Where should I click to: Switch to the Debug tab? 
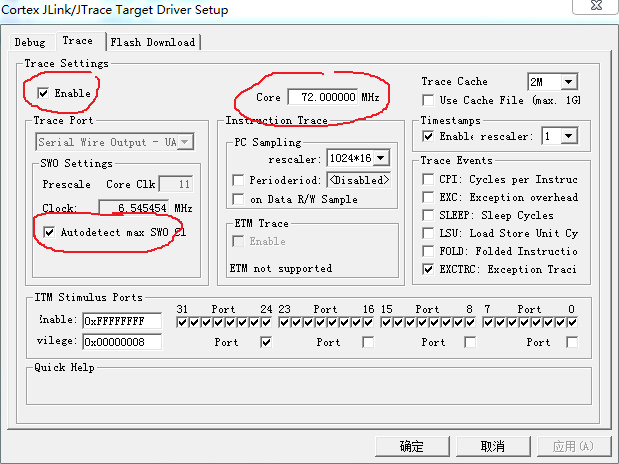(30, 42)
